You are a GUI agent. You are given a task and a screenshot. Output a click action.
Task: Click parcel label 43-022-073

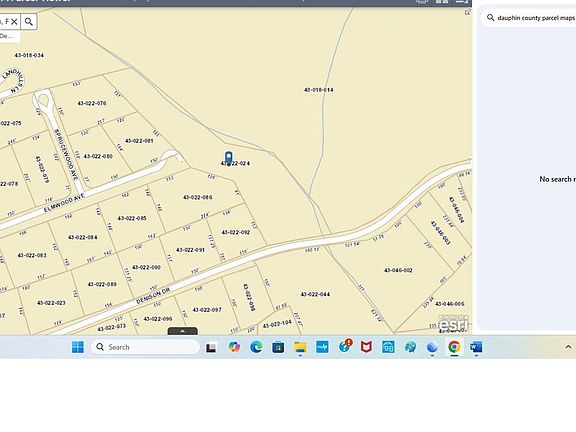(x=112, y=327)
